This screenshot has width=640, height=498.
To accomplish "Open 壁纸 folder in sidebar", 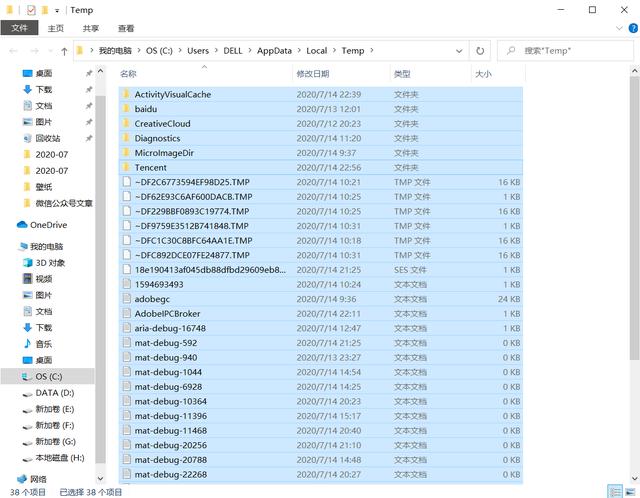I will 44,187.
